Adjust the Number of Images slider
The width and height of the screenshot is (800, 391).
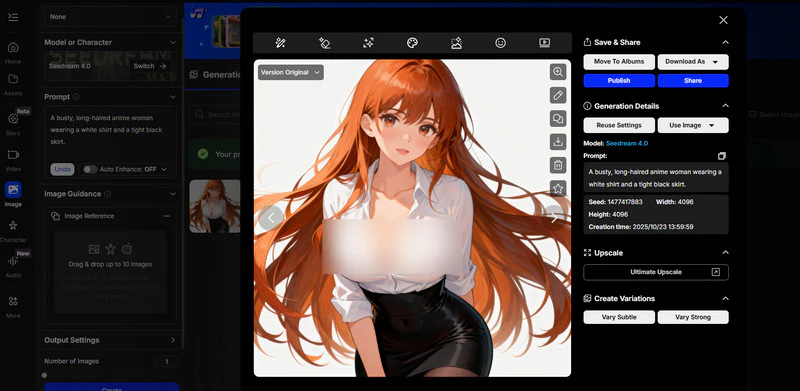click(44, 375)
